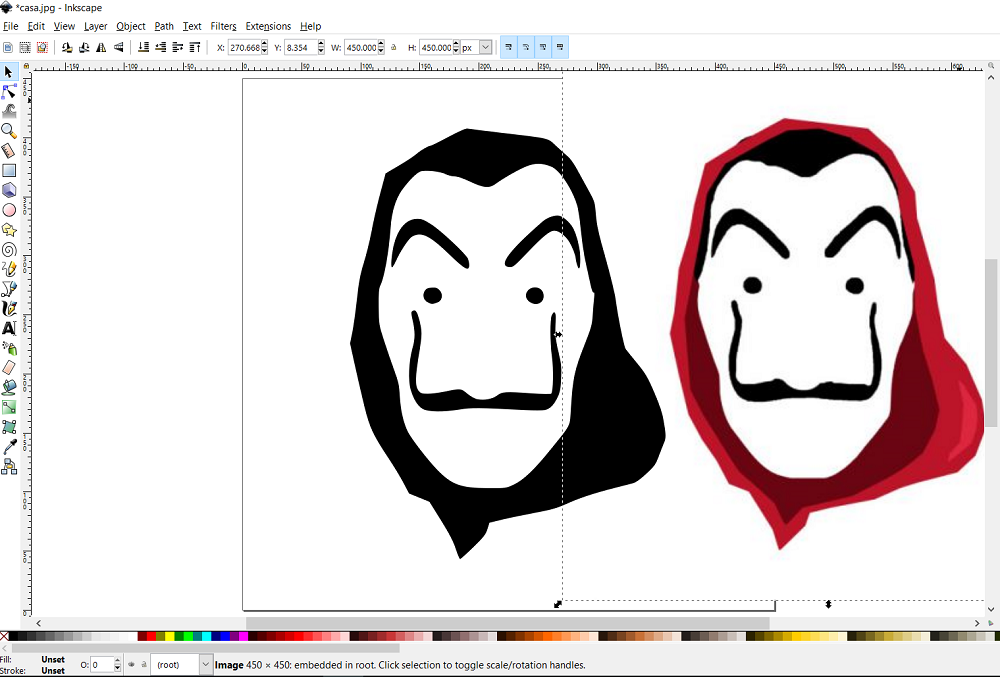Select the Calligraphy tool

pos(9,309)
